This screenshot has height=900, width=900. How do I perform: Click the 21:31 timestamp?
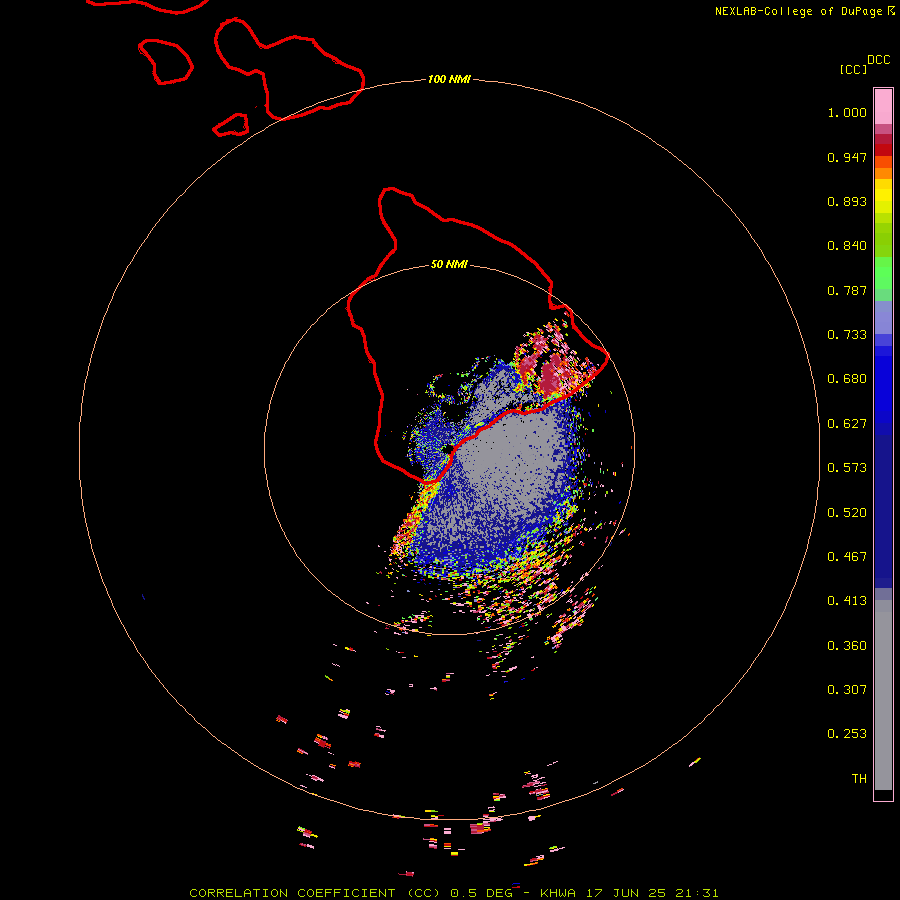697,893
